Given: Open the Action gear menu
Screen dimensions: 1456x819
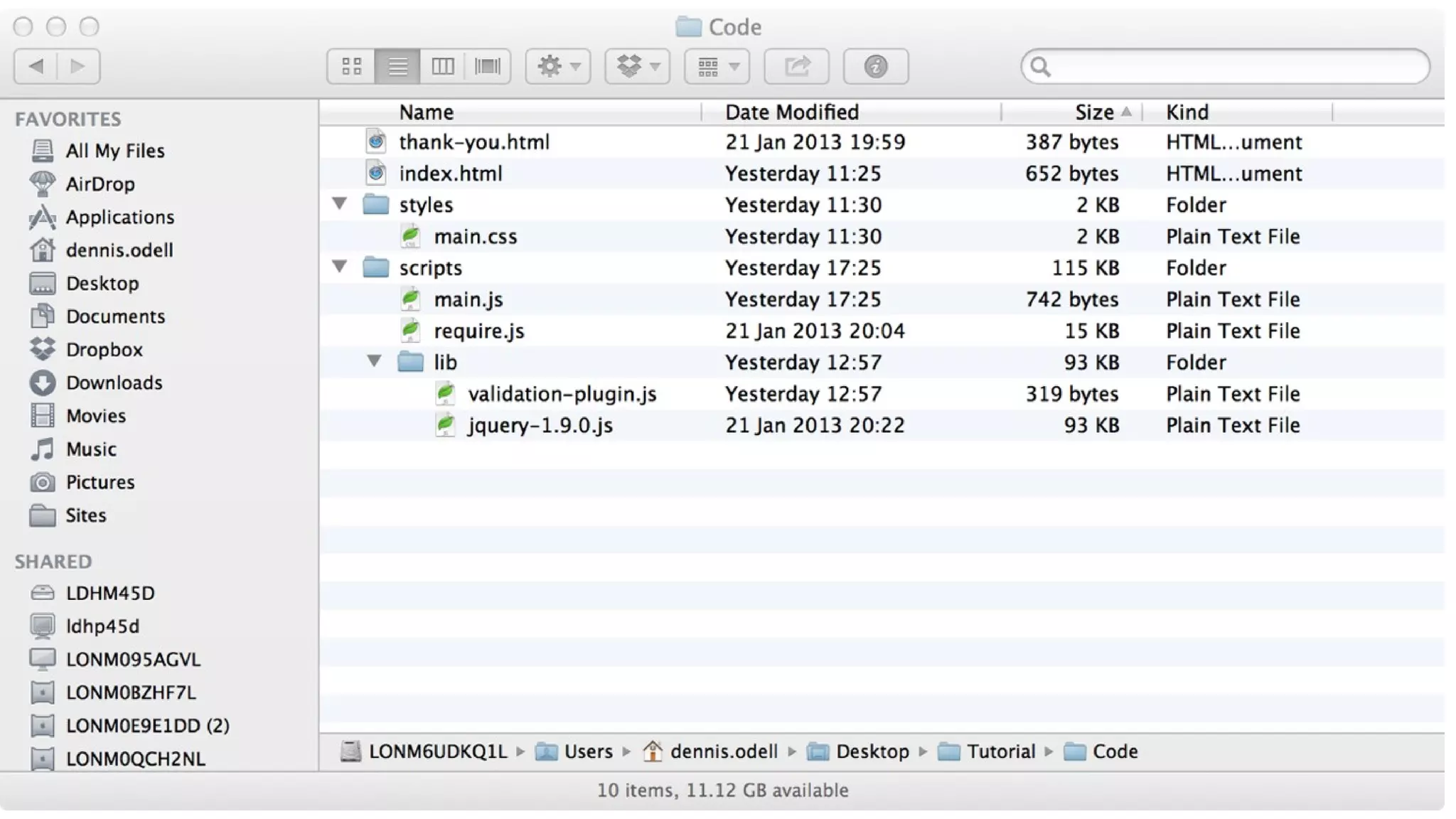Looking at the screenshot, I should point(558,67).
